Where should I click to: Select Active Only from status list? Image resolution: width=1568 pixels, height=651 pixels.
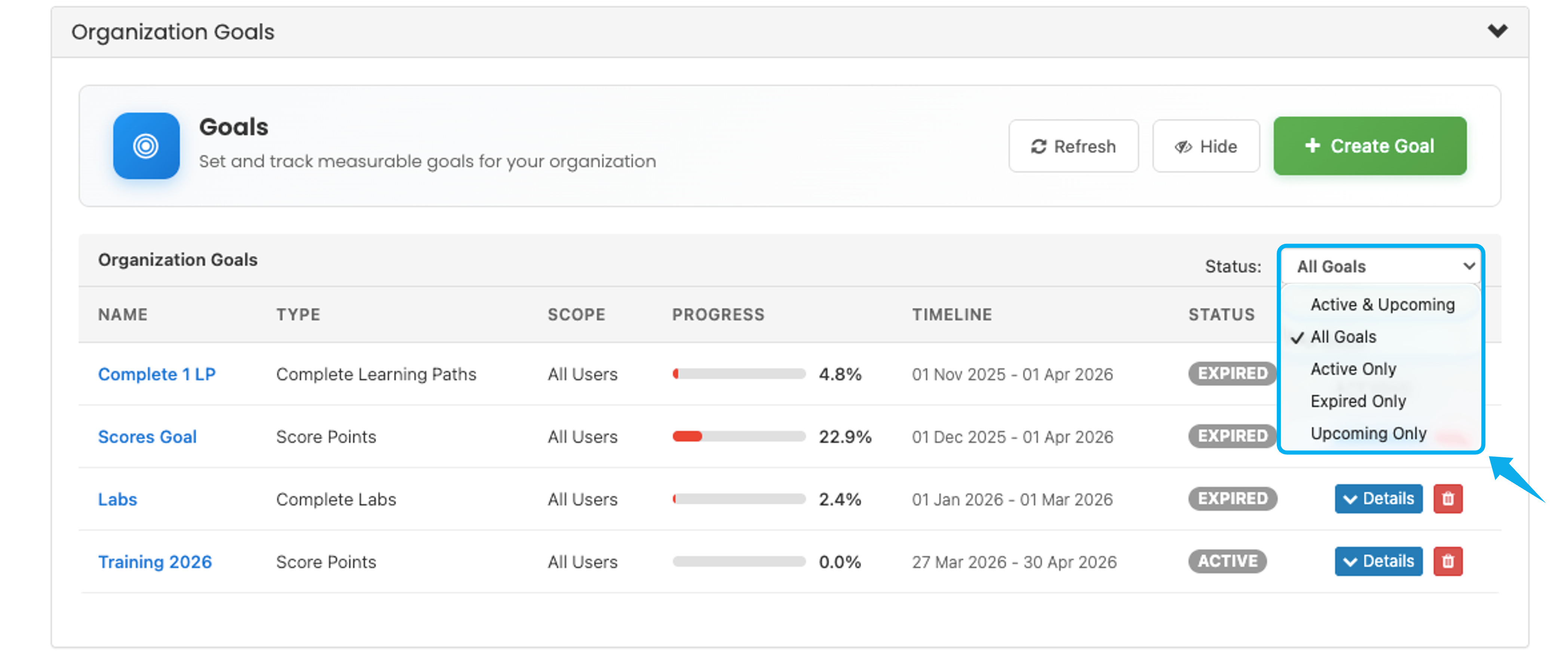click(1353, 369)
